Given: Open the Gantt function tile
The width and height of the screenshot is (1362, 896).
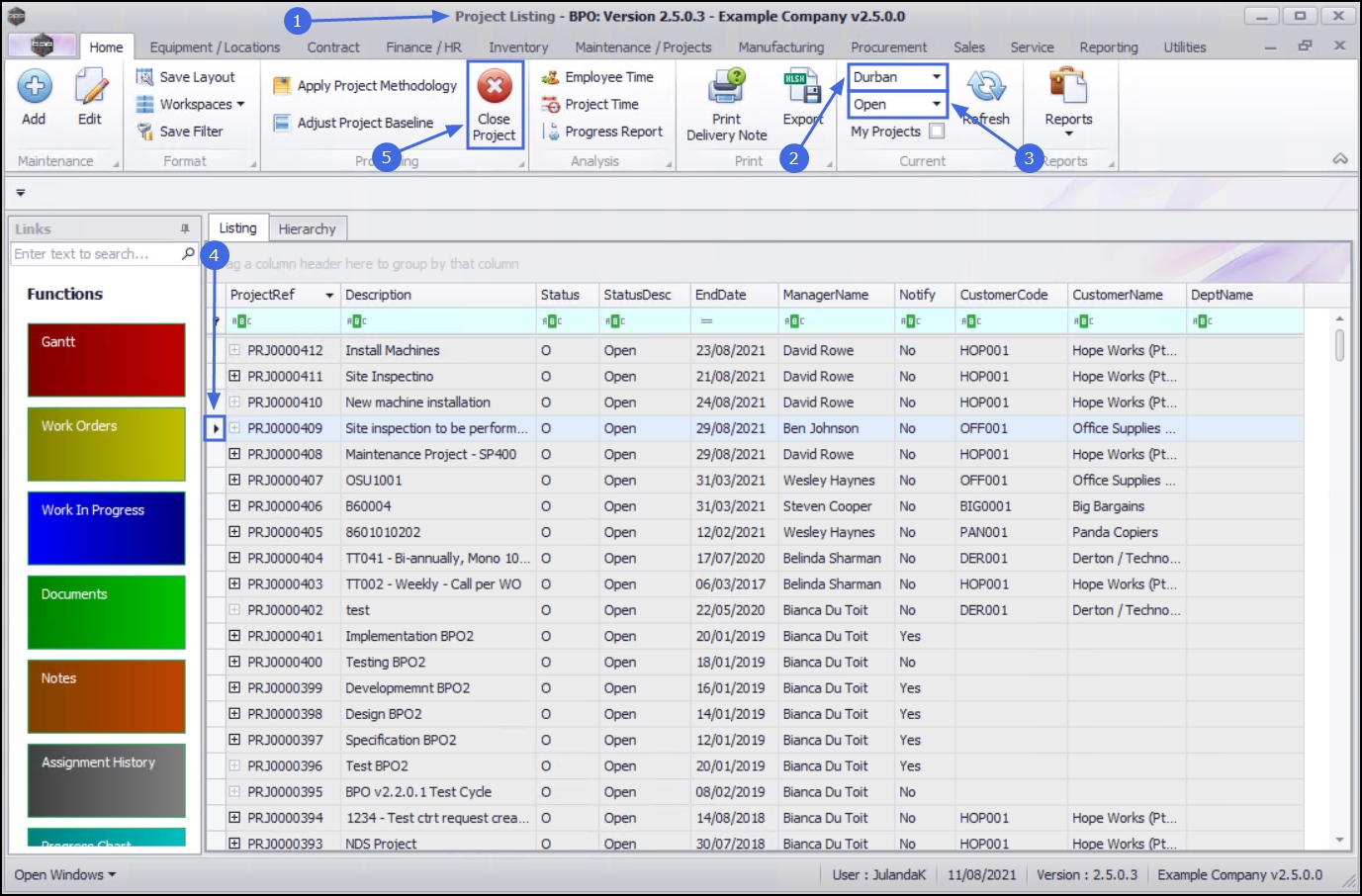Looking at the screenshot, I should click(106, 360).
